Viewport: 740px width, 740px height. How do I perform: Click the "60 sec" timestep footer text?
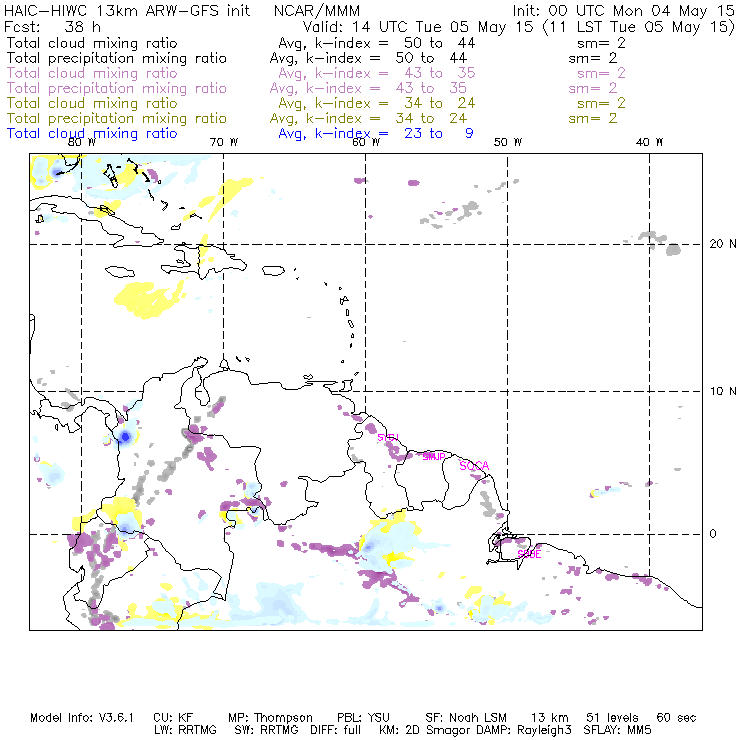click(x=676, y=718)
